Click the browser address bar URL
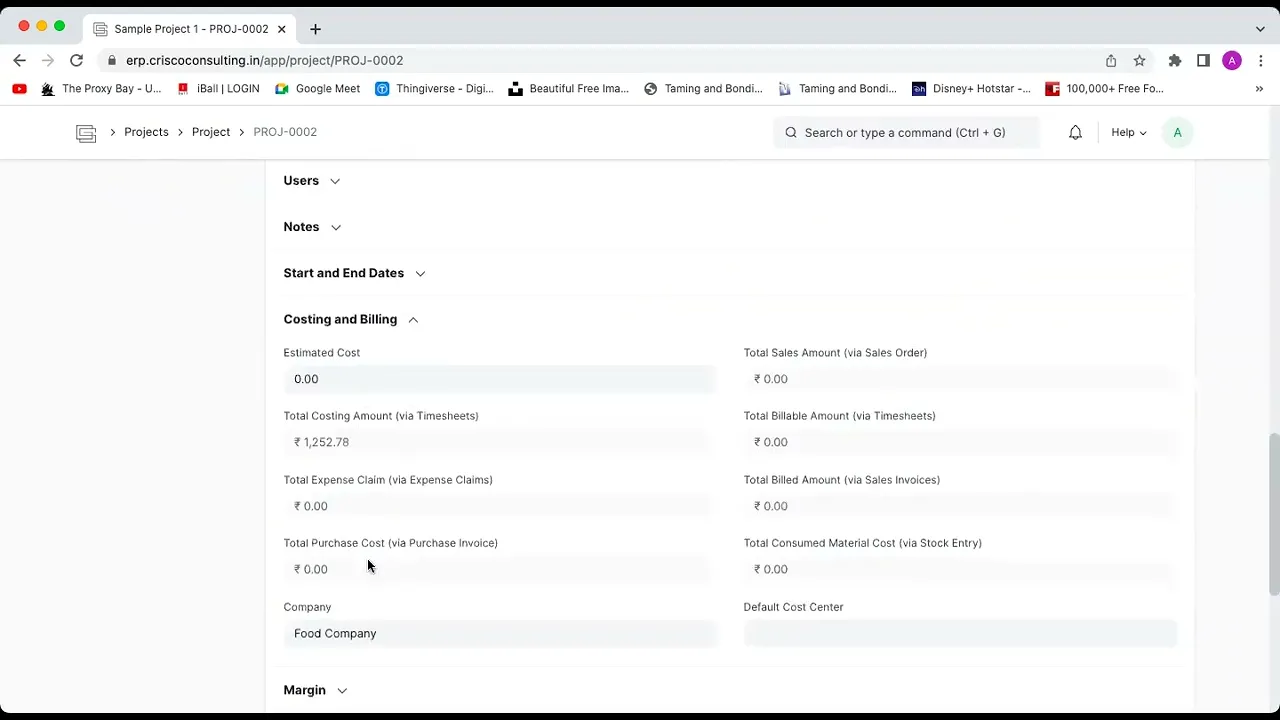This screenshot has height=720, width=1280. (x=264, y=60)
